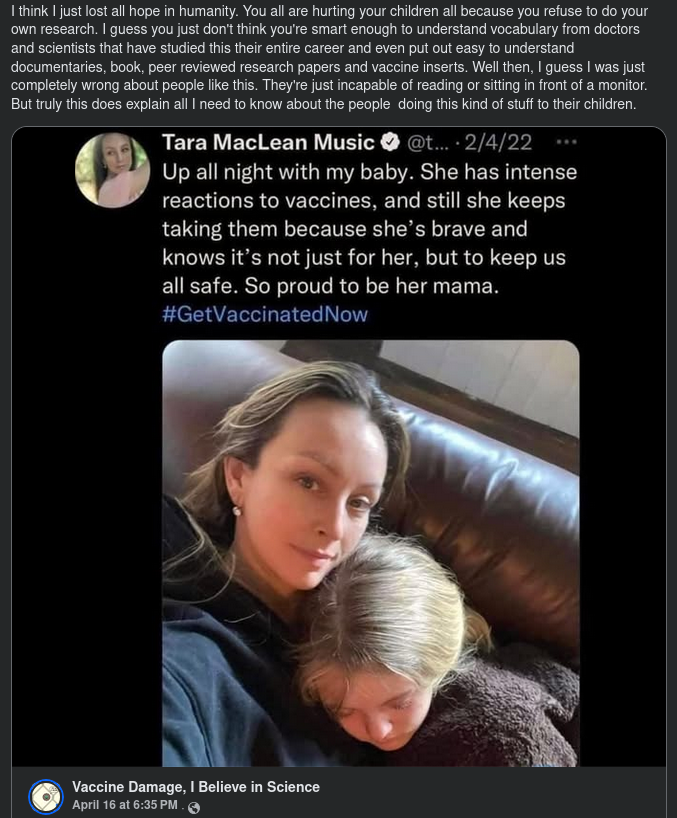Click the verified badge beside Tara MacLean Music
Screen dimensions: 677x818
tap(390, 142)
